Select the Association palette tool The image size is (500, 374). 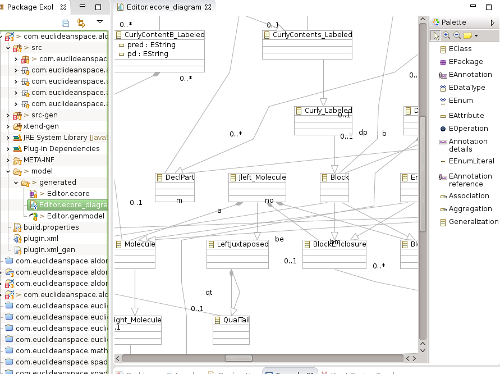465,196
